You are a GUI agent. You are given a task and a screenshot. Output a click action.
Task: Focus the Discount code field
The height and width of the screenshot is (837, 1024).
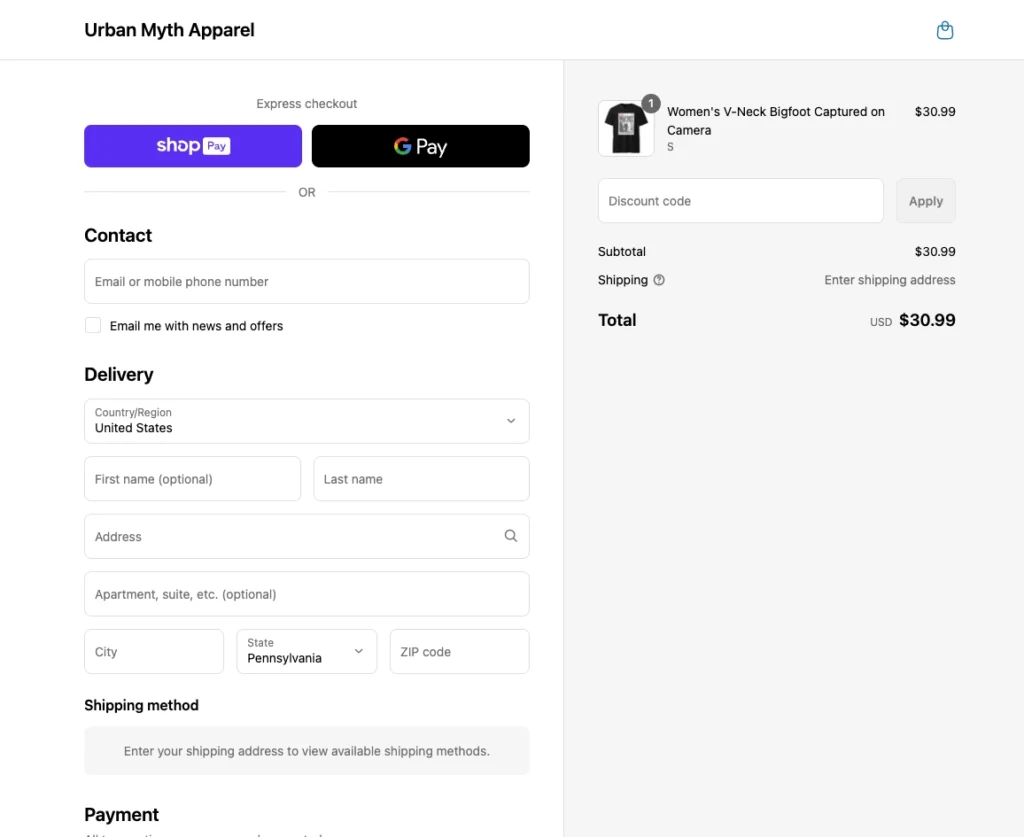(x=741, y=201)
